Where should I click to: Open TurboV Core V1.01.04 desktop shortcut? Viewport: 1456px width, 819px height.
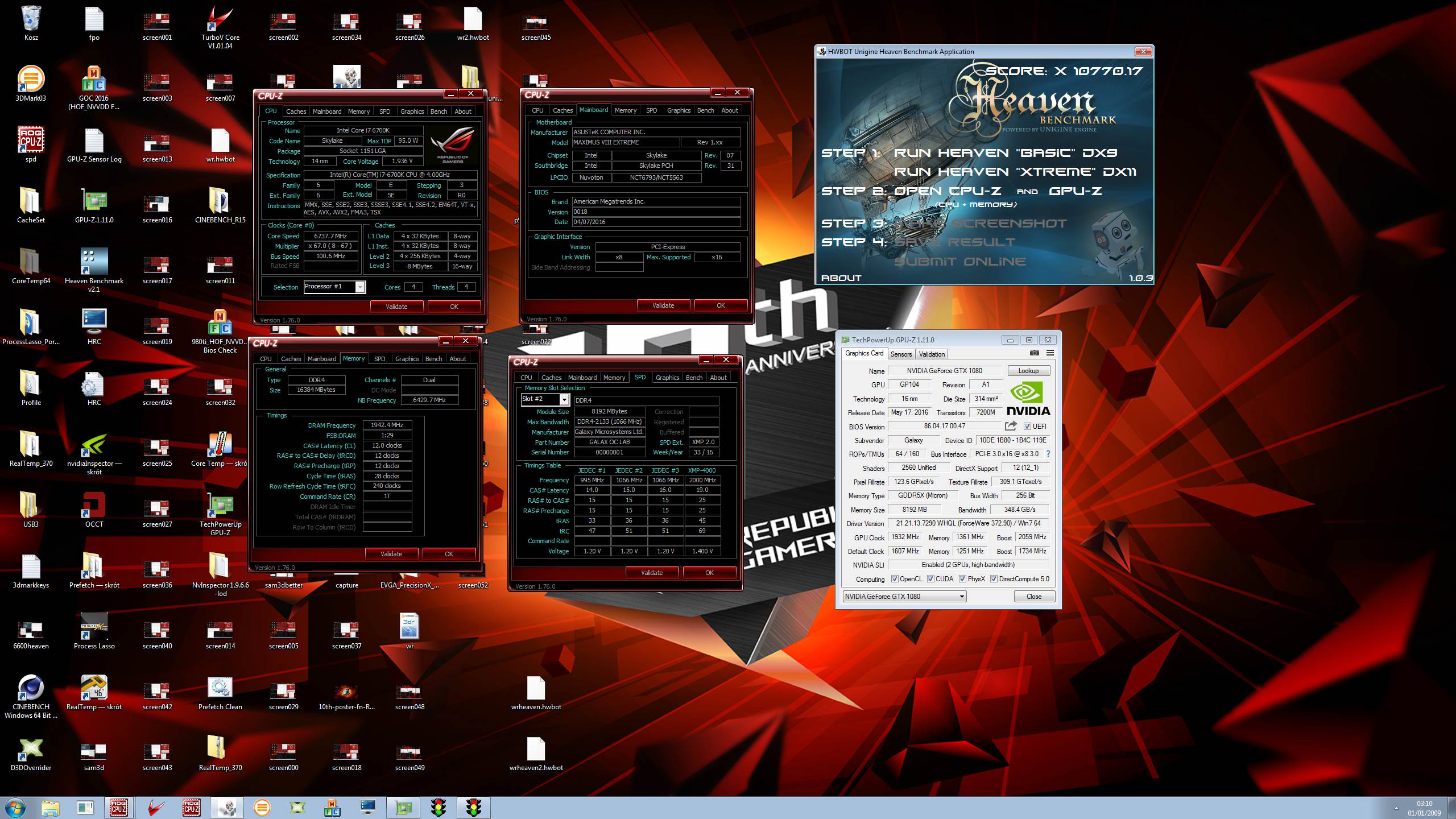(x=220, y=27)
